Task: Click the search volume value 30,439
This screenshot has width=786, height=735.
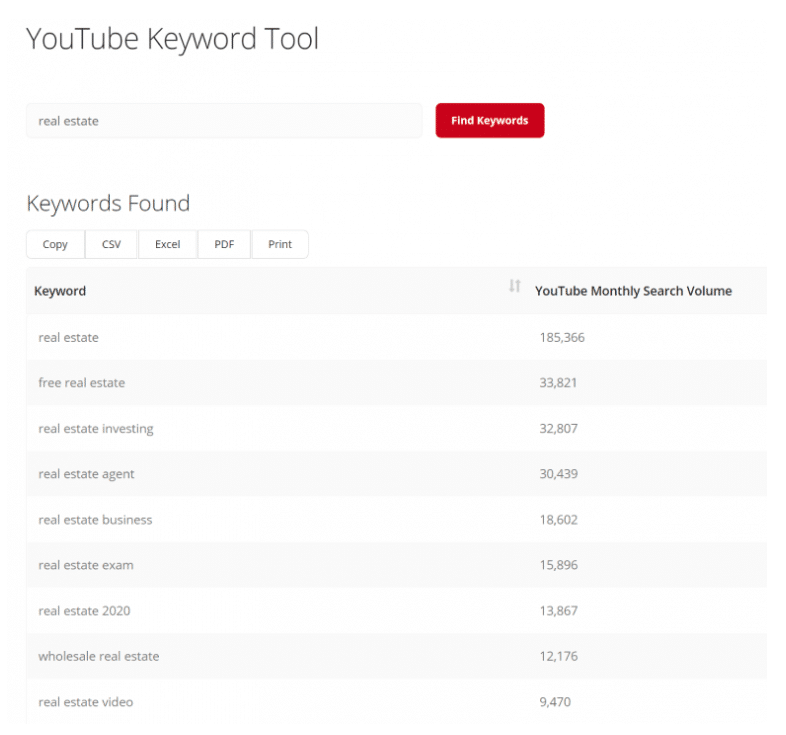Action: pyautogui.click(x=558, y=474)
